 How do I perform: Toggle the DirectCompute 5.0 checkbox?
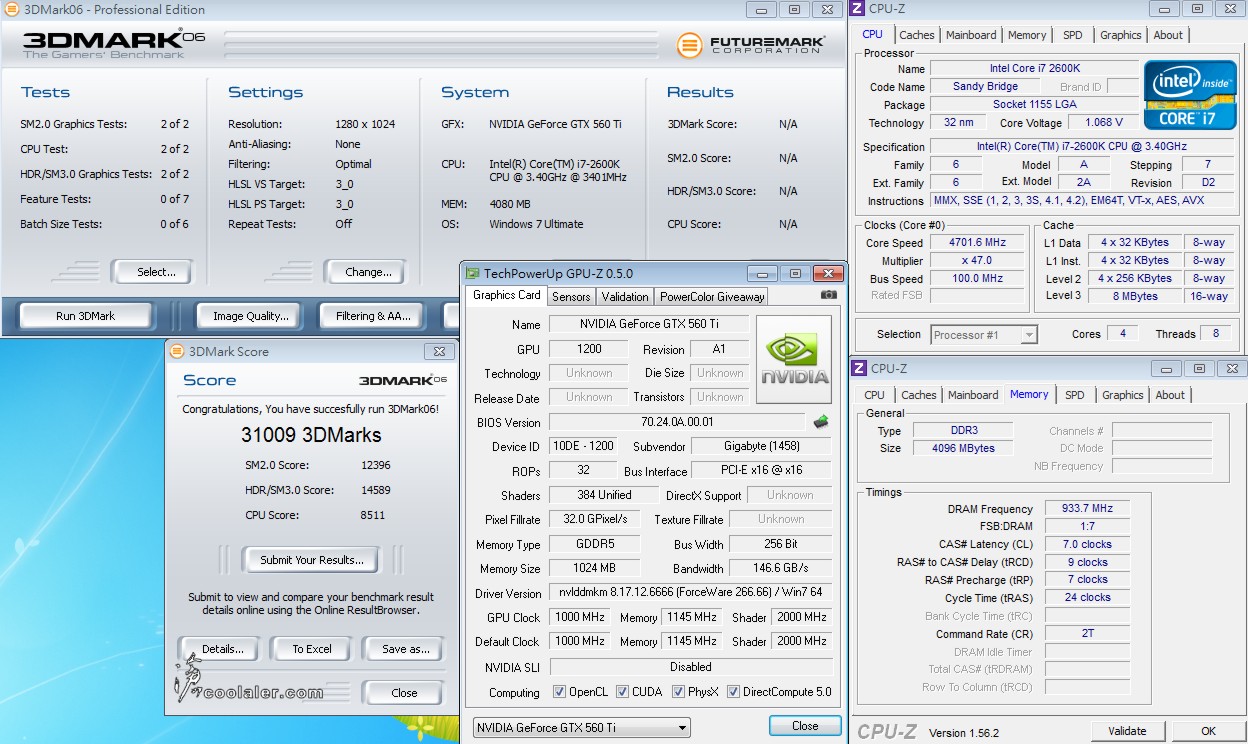[733, 692]
